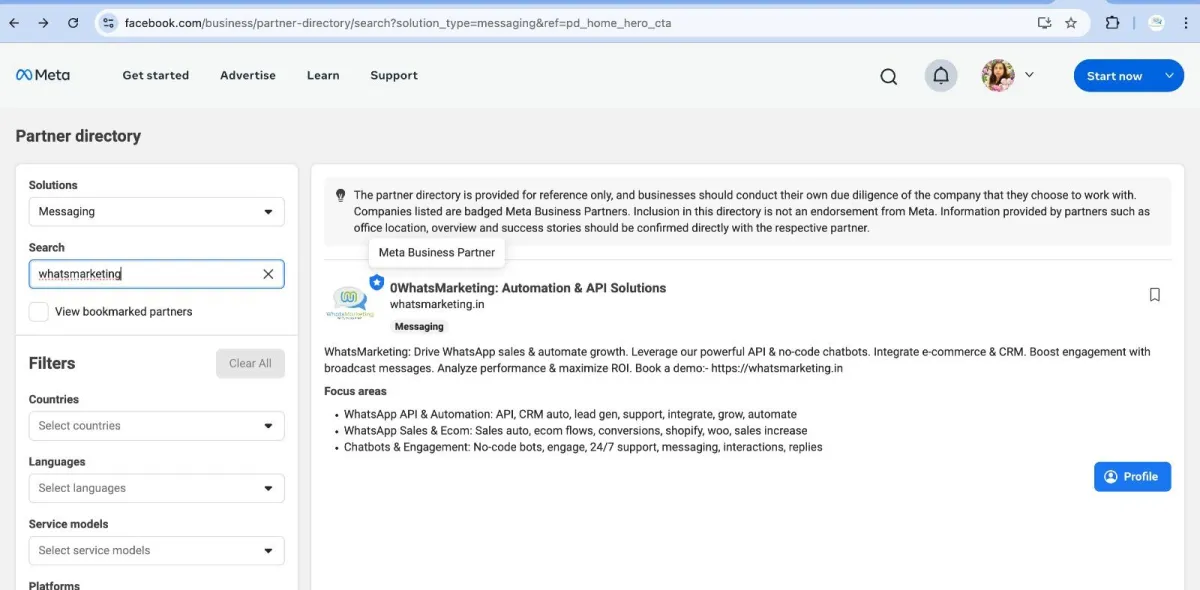Click the browser address bar URL
This screenshot has height=590, width=1200.
(x=398, y=22)
